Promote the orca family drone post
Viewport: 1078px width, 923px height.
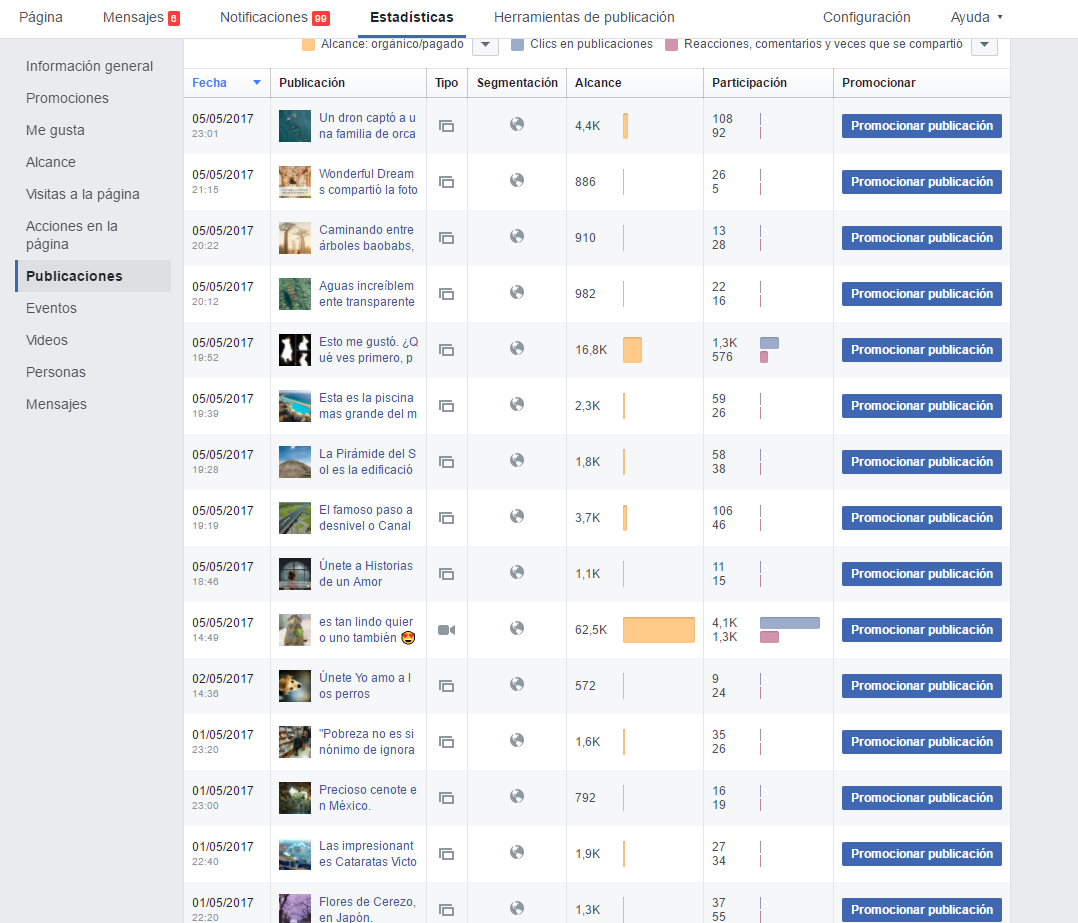921,126
